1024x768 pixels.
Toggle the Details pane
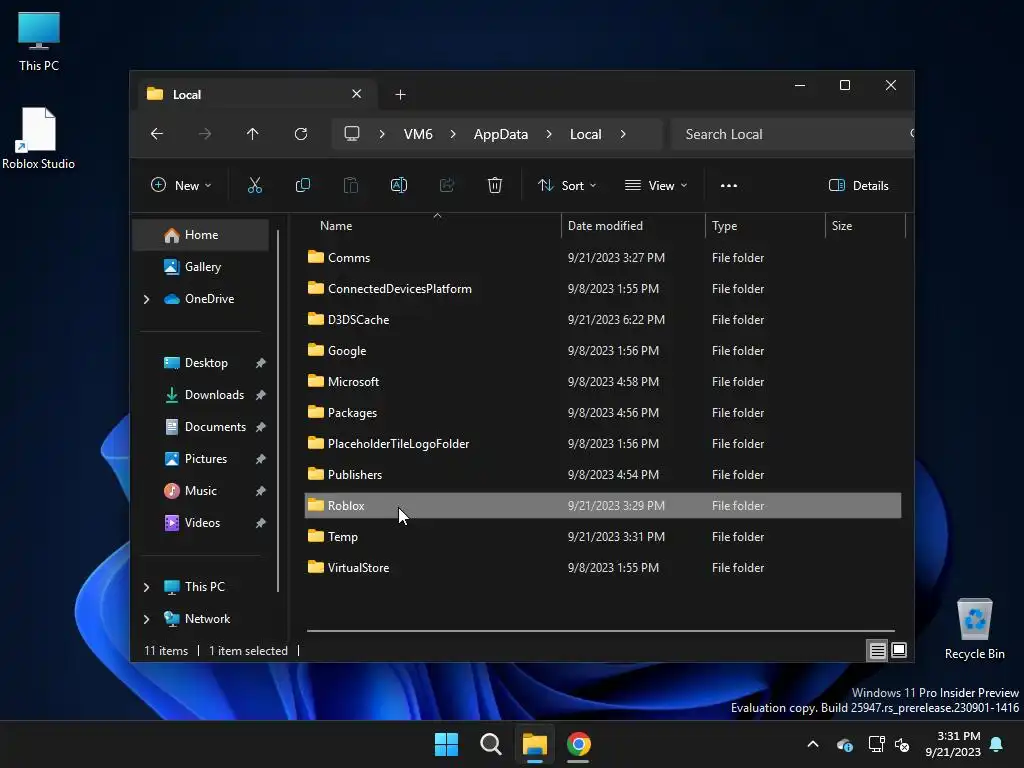point(858,185)
